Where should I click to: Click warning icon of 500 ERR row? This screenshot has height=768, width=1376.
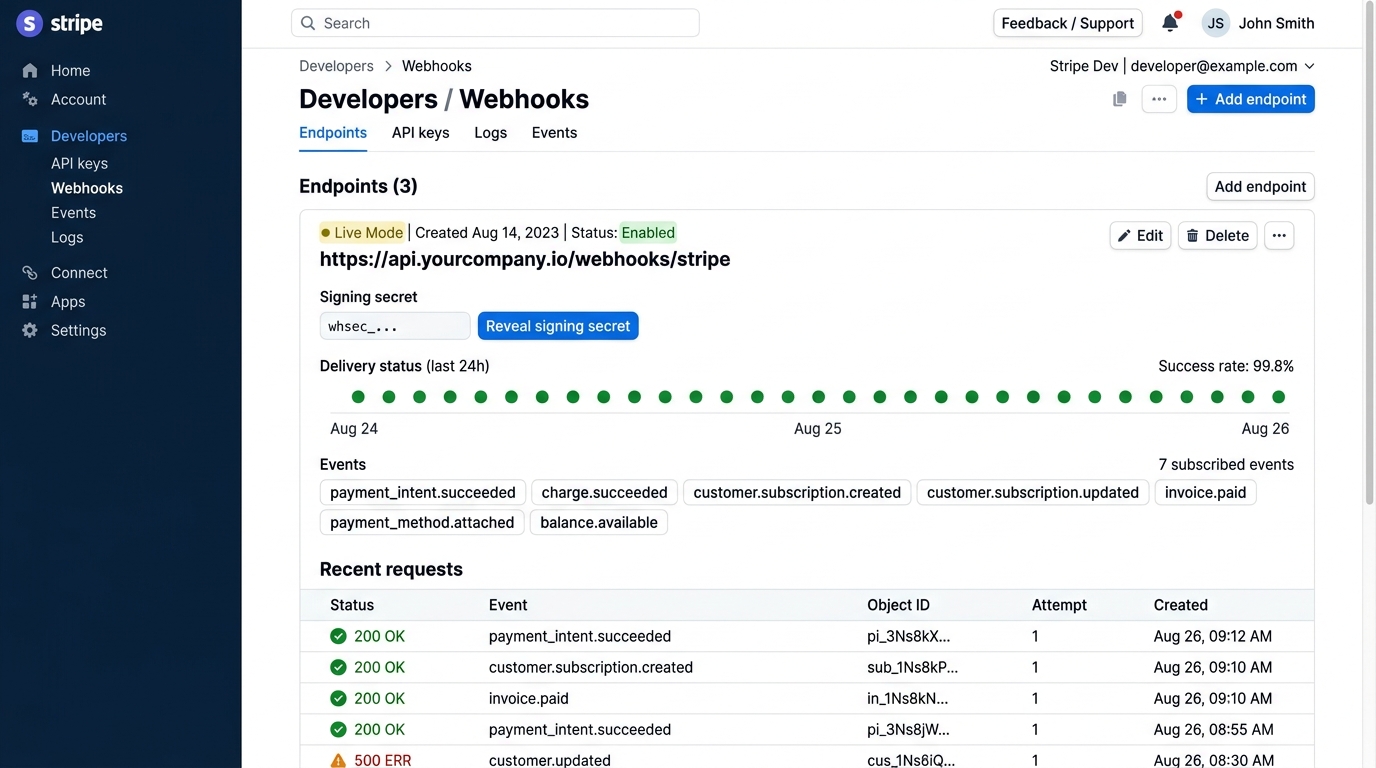(x=338, y=760)
